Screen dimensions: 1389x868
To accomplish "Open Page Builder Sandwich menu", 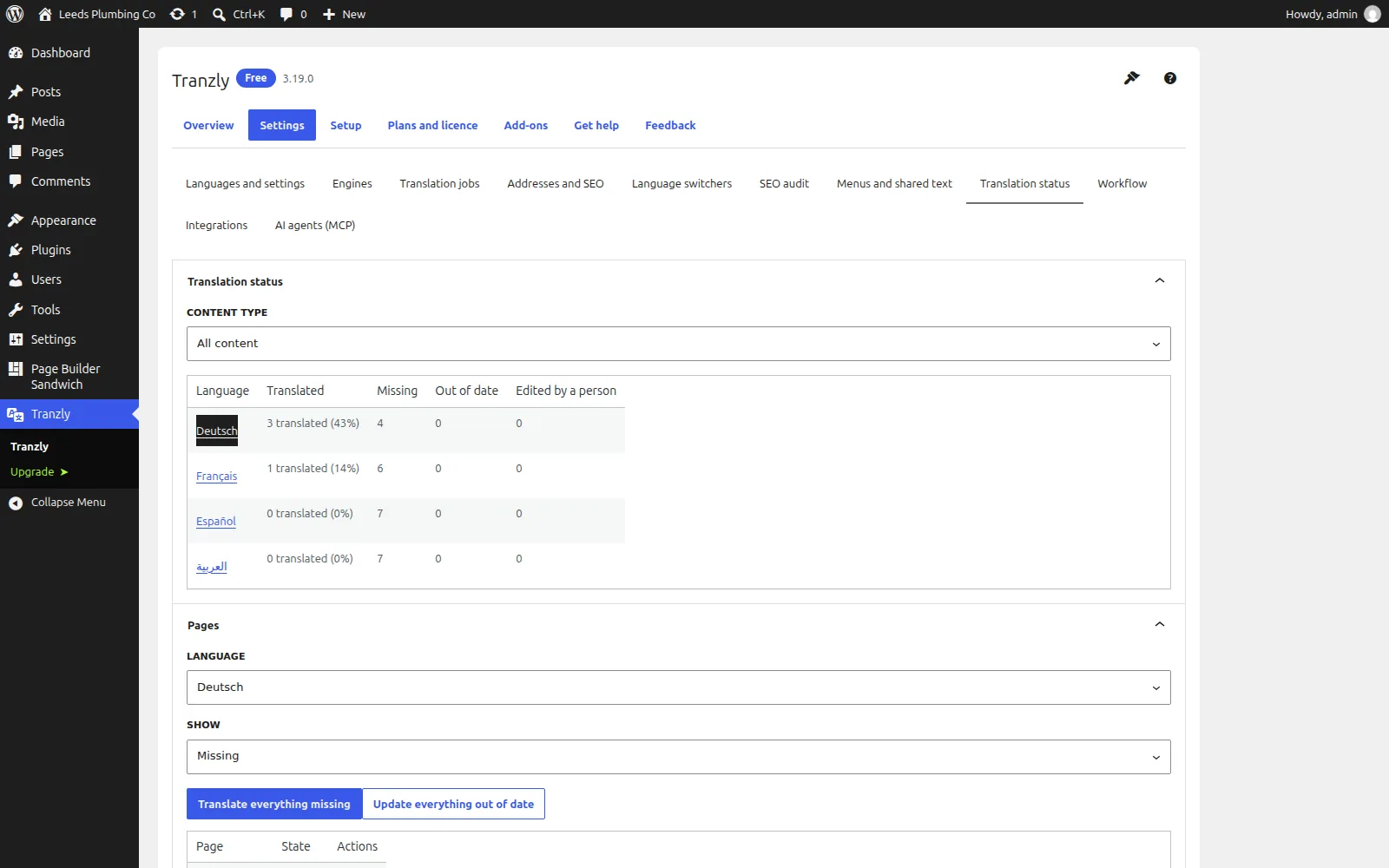I will pos(69,377).
